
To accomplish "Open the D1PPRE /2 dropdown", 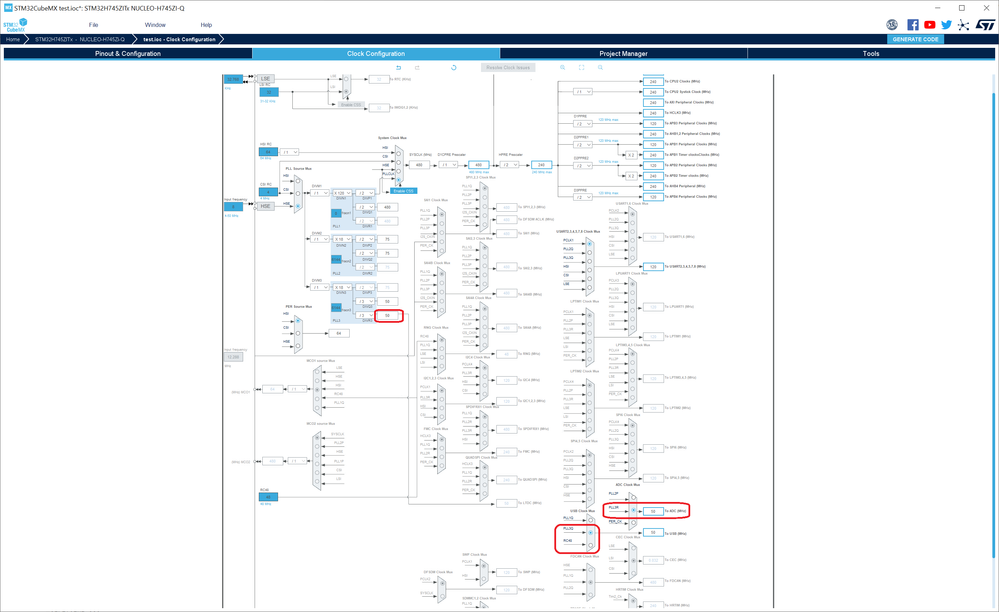I will (x=583, y=124).
